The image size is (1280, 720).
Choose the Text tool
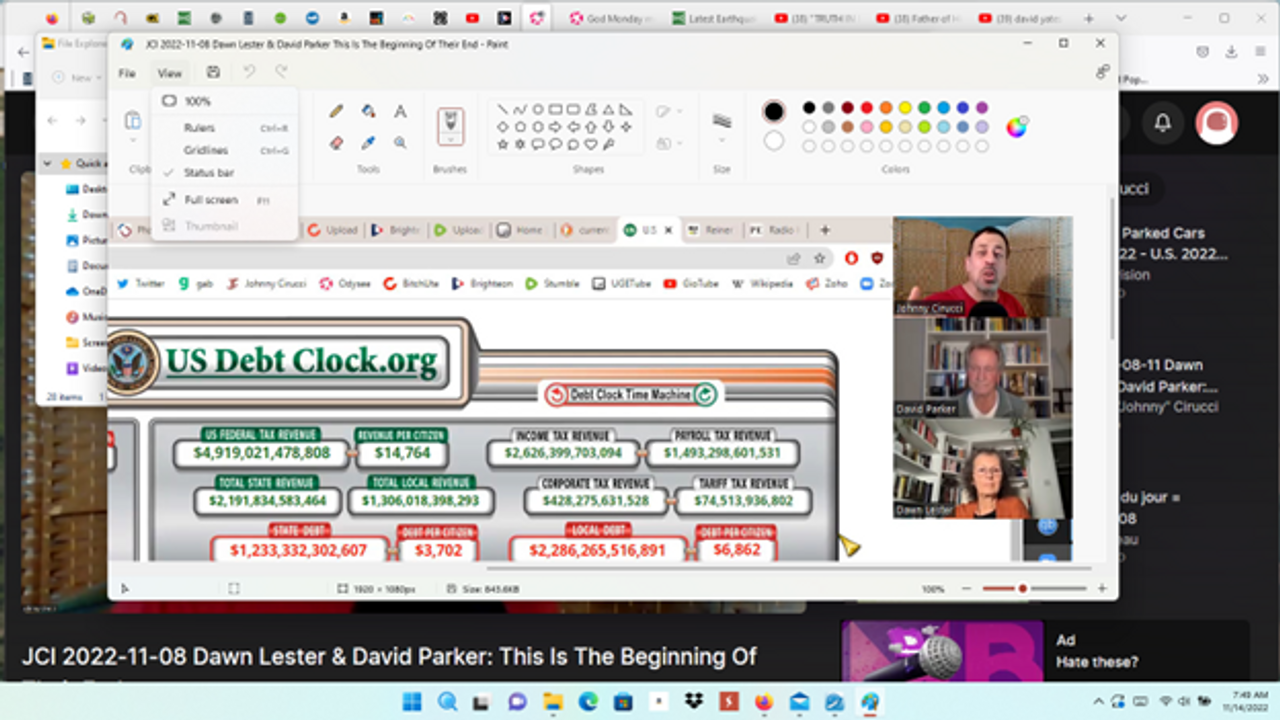click(x=400, y=111)
